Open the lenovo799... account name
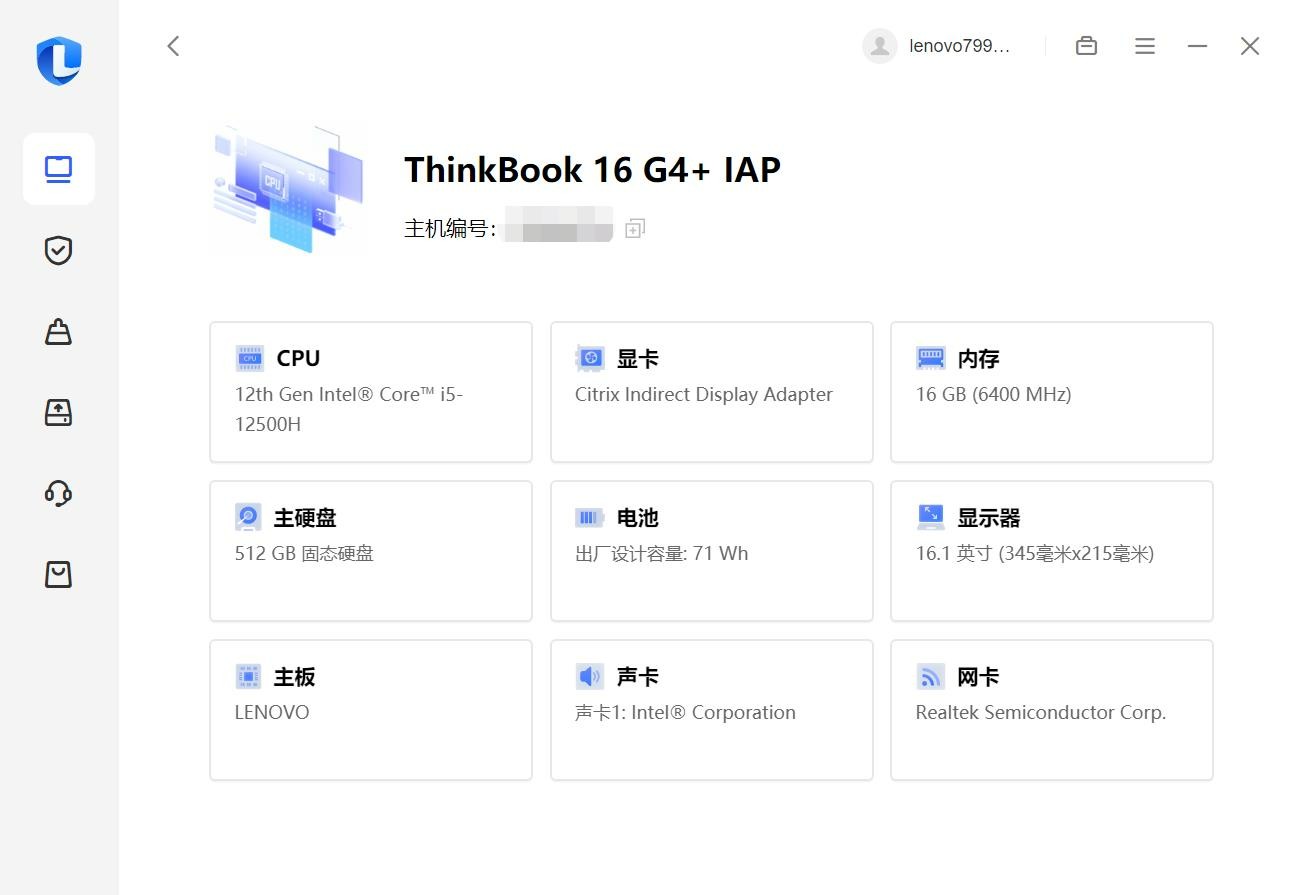This screenshot has width=1303, height=895. (x=960, y=46)
